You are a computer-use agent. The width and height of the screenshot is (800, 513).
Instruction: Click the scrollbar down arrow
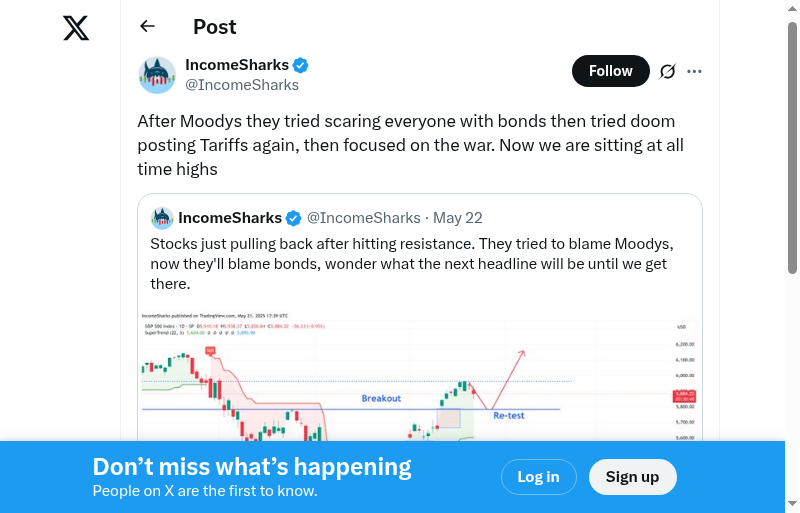tap(793, 504)
